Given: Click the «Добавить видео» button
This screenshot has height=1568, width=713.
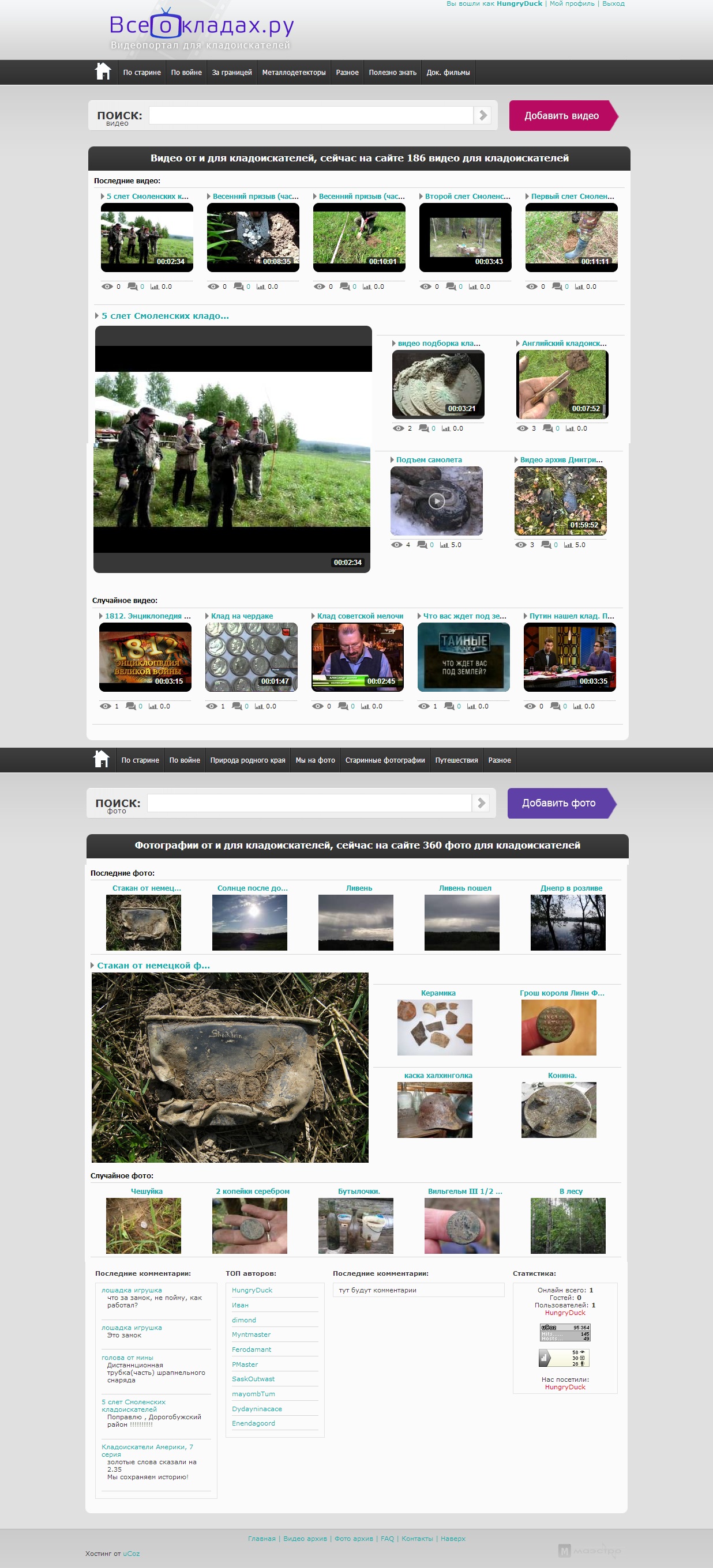Looking at the screenshot, I should [563, 116].
